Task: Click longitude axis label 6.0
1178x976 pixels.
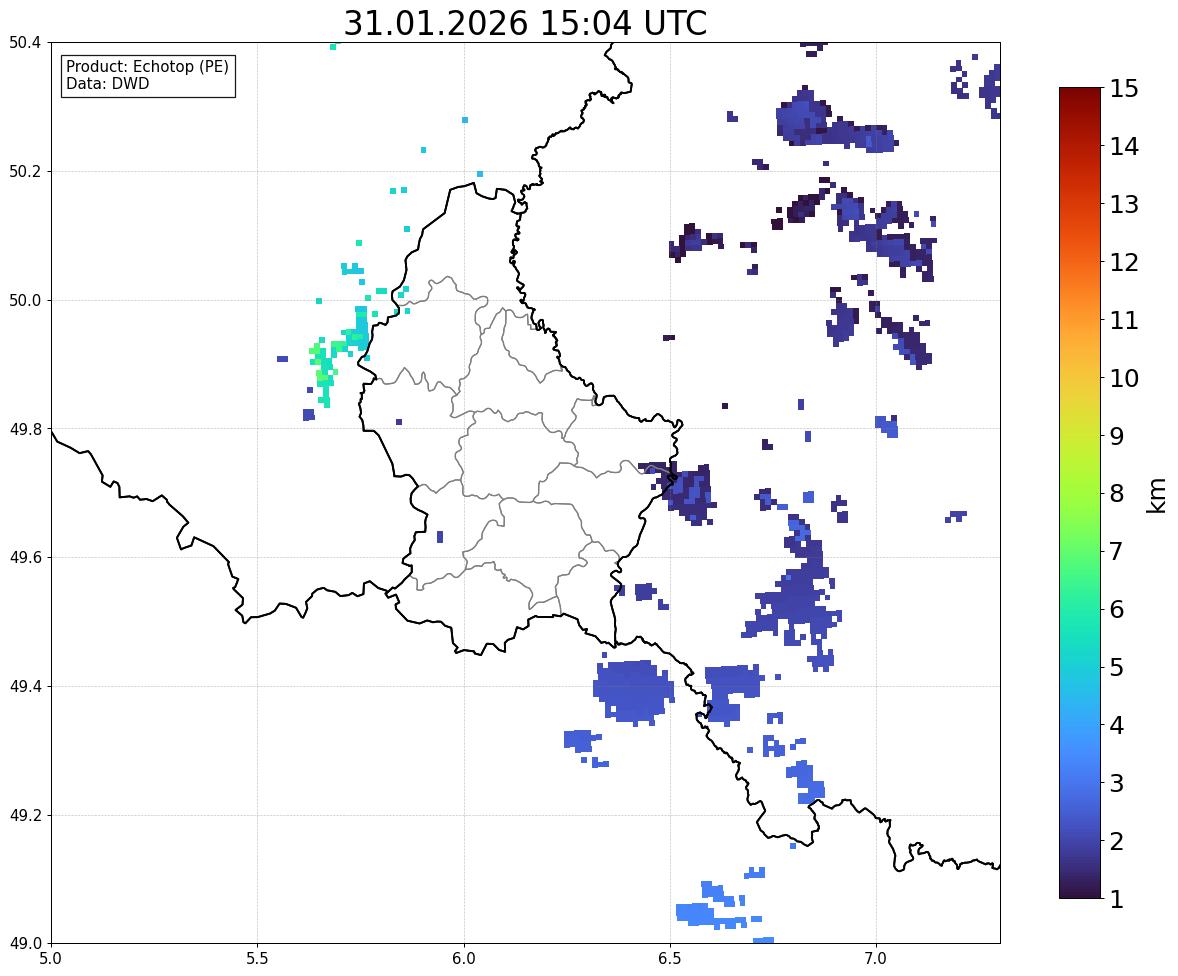Action: point(464,959)
